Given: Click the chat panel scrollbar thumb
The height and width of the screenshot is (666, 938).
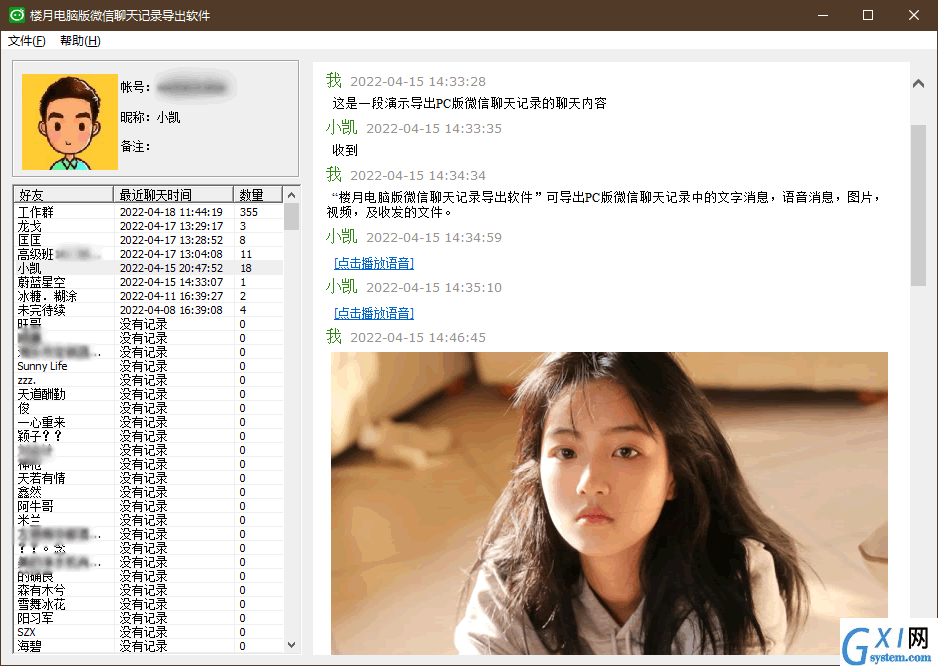Looking at the screenshot, I should 918,205.
